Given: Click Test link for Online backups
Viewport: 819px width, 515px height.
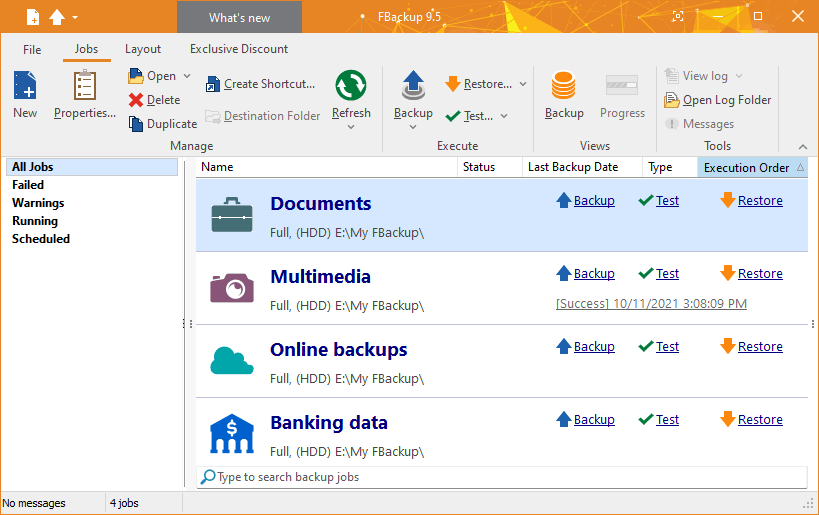Looking at the screenshot, I should [667, 347].
